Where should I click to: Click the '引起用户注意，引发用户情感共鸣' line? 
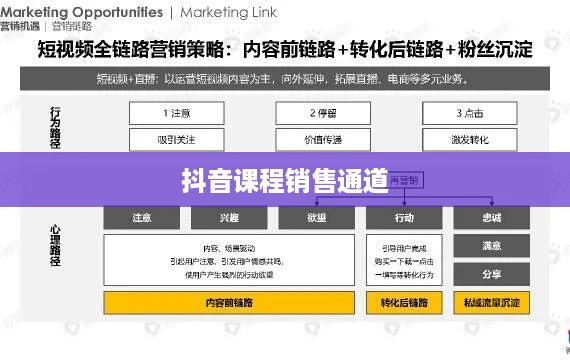(x=227, y=261)
